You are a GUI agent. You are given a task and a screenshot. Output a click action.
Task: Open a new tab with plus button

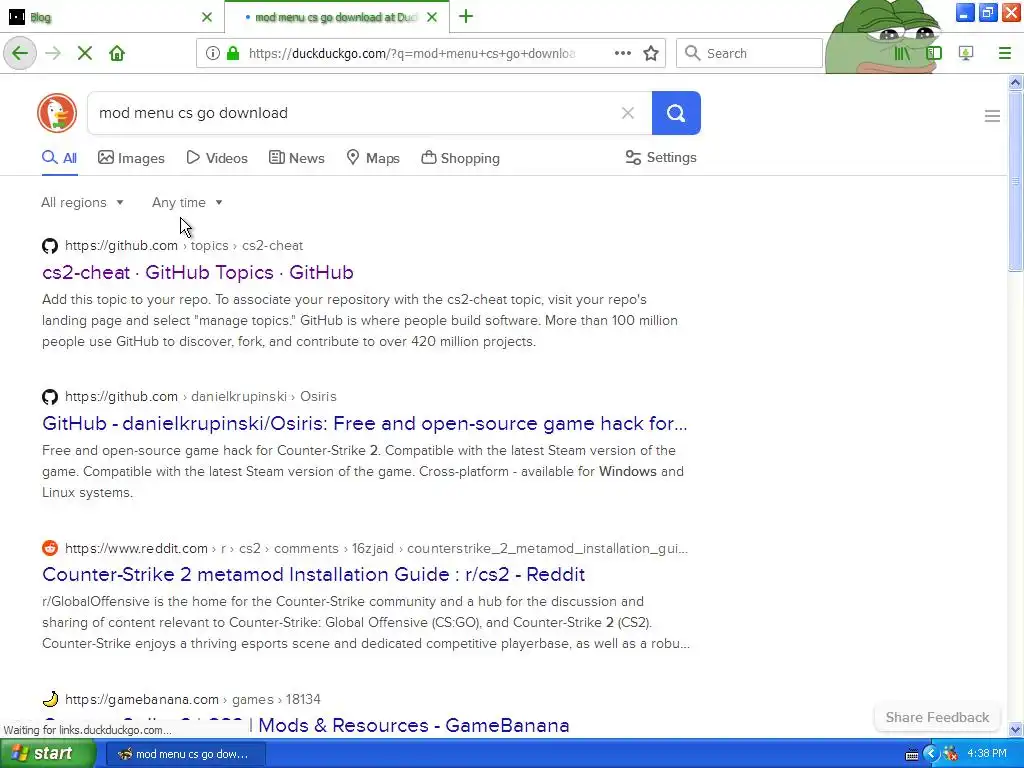pos(466,16)
